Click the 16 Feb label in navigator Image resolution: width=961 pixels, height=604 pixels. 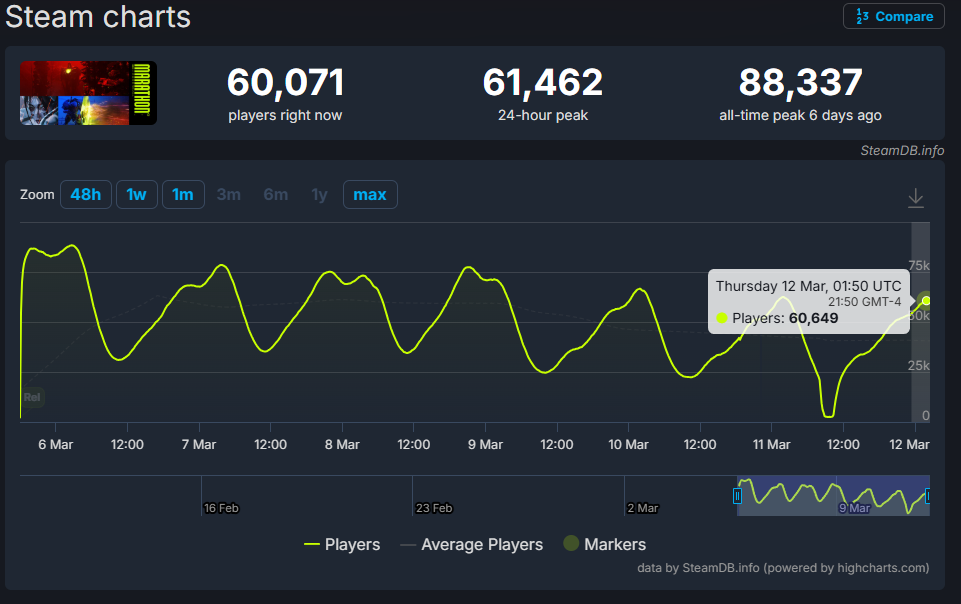coord(221,508)
